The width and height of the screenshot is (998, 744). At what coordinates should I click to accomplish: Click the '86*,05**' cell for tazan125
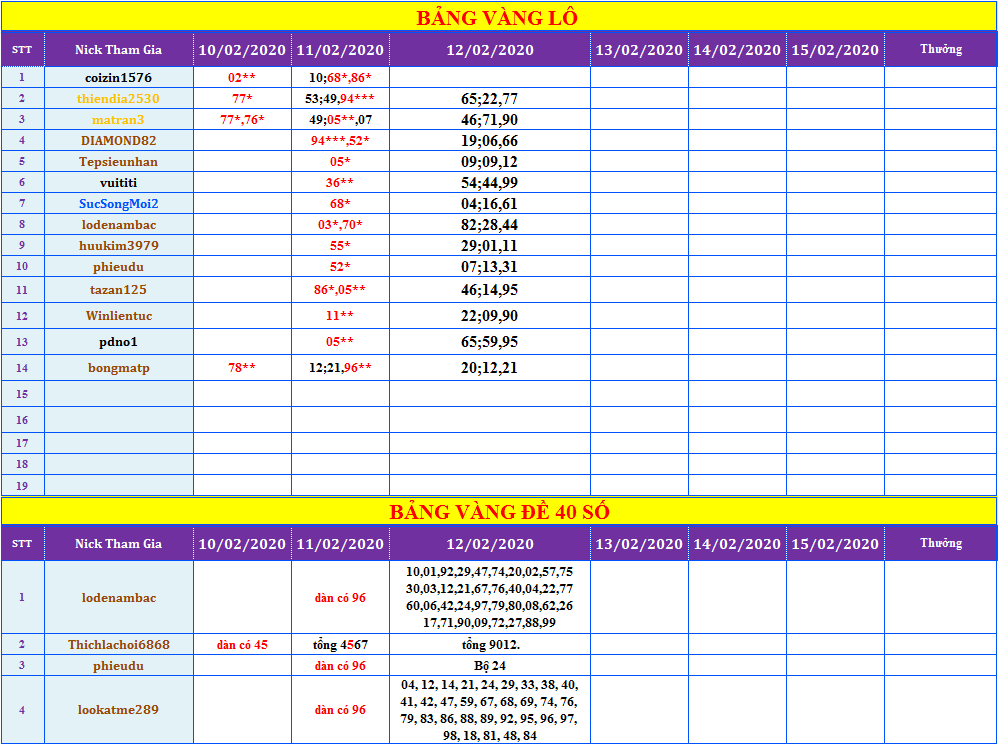pyautogui.click(x=340, y=290)
